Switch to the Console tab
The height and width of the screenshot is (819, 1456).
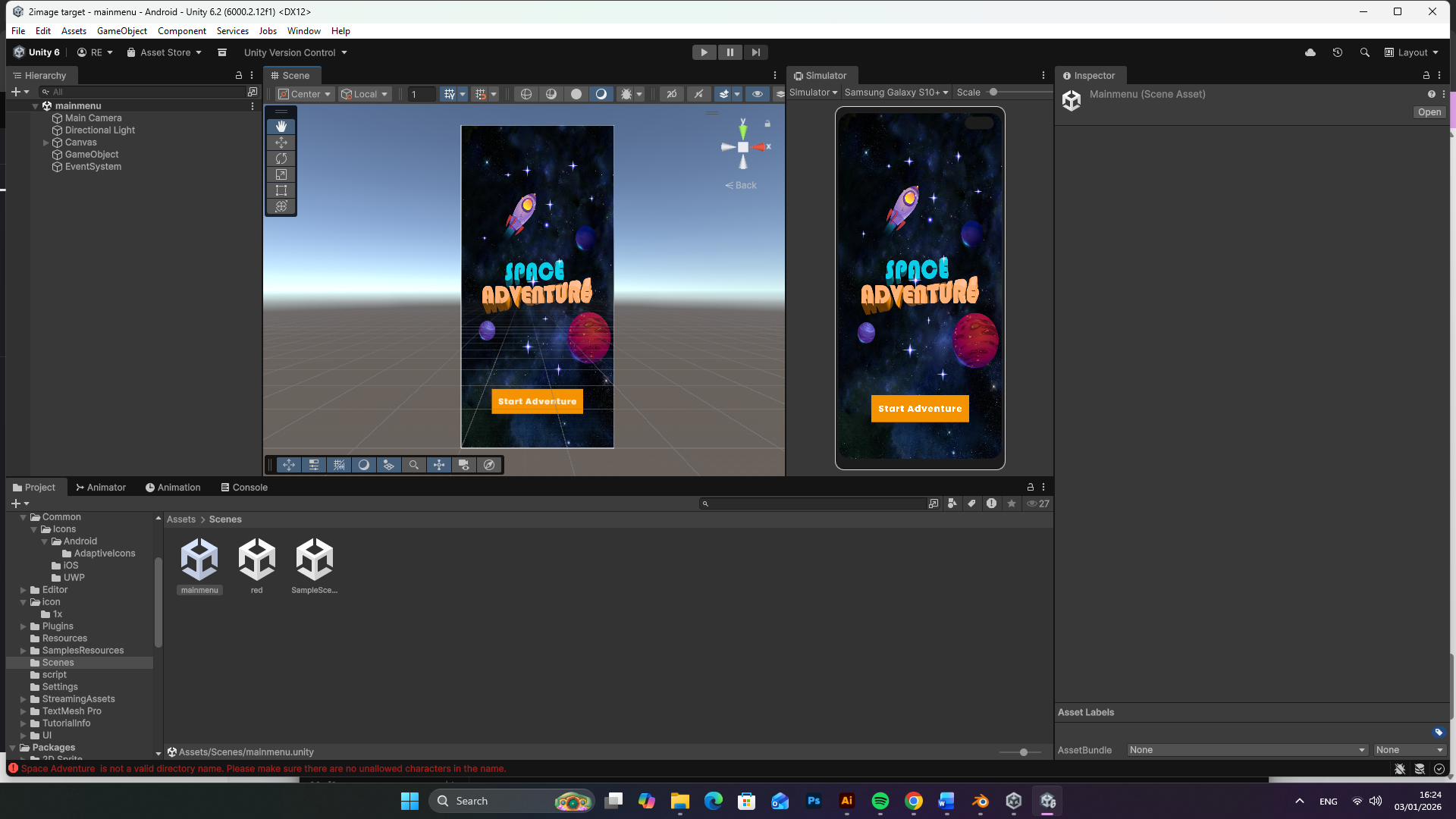pos(244,488)
